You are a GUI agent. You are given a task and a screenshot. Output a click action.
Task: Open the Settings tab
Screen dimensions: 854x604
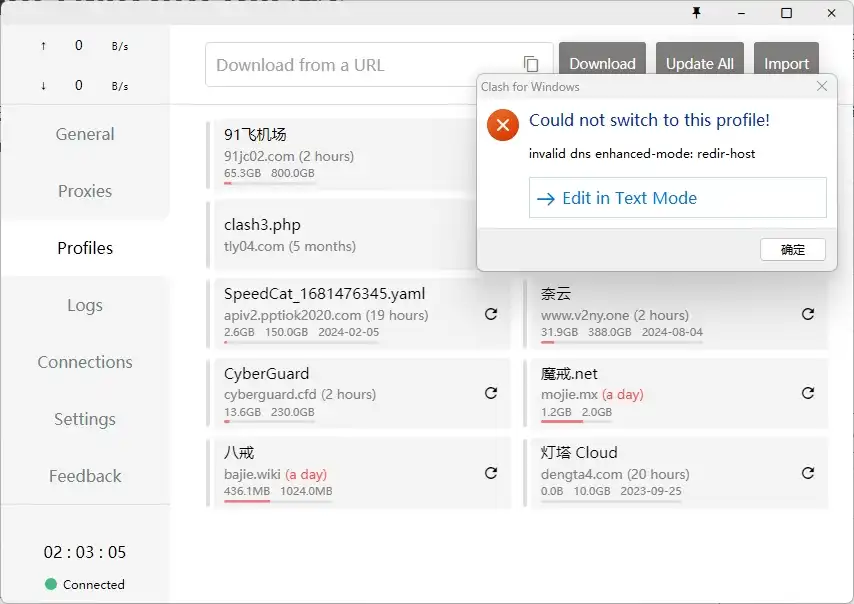pos(85,419)
